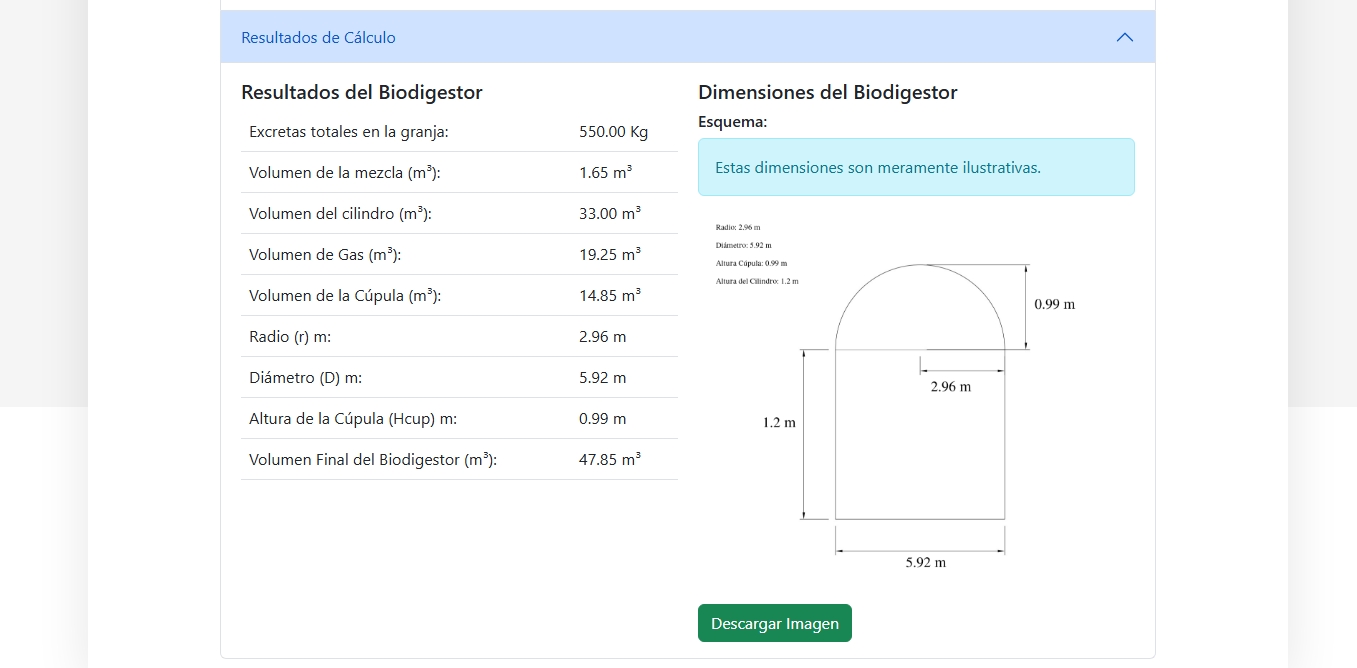This screenshot has height=668, width=1357.
Task: Select the "Resultados del Biodigestor" heading
Action: pyautogui.click(x=361, y=93)
